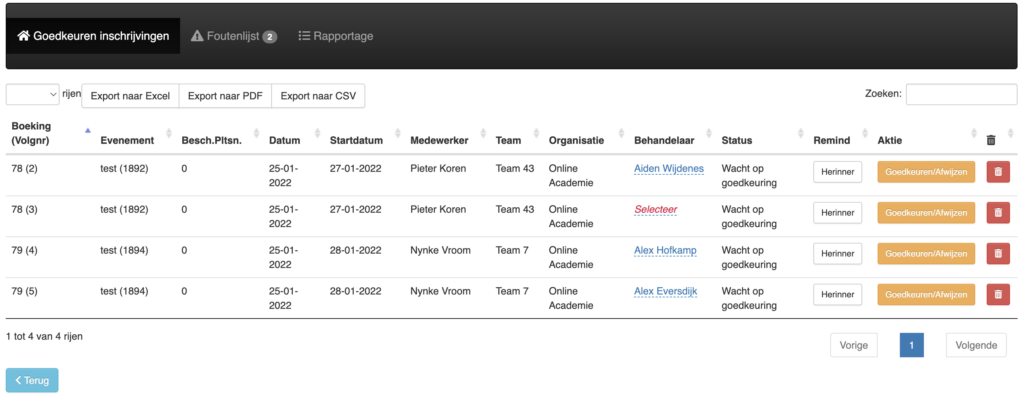Export table via Export naar Excel

tap(130, 96)
